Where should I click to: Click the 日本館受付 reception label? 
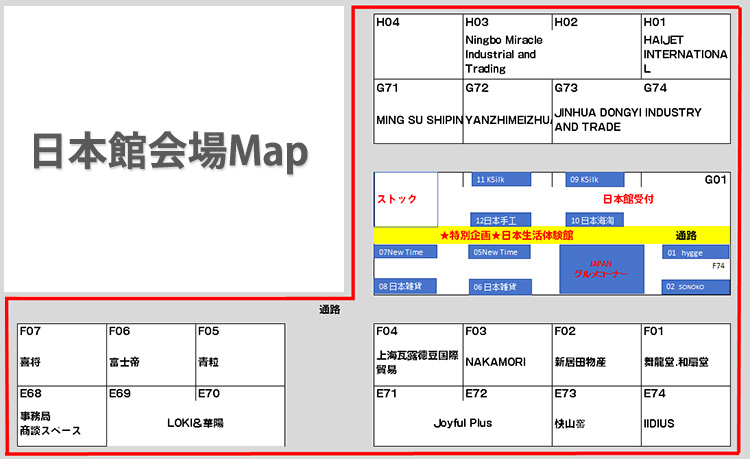[x=628, y=199]
